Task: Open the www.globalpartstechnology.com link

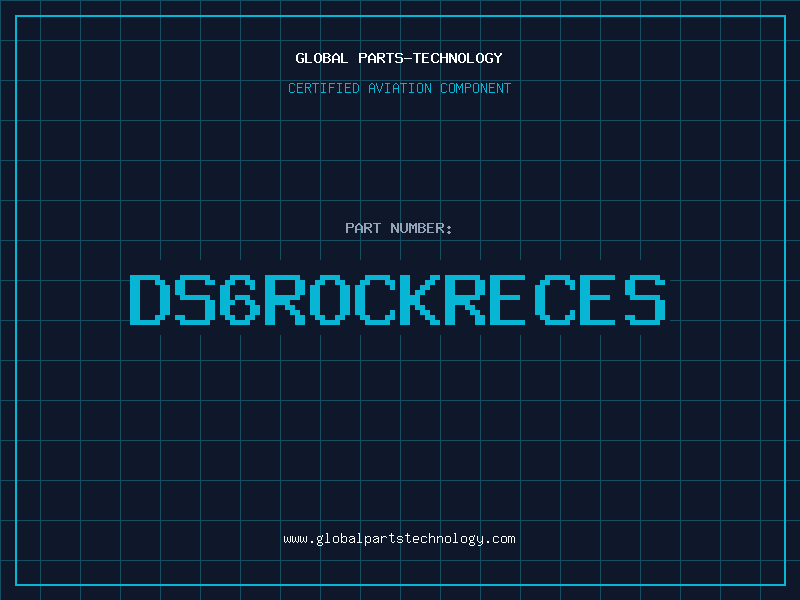Action: pos(399,539)
